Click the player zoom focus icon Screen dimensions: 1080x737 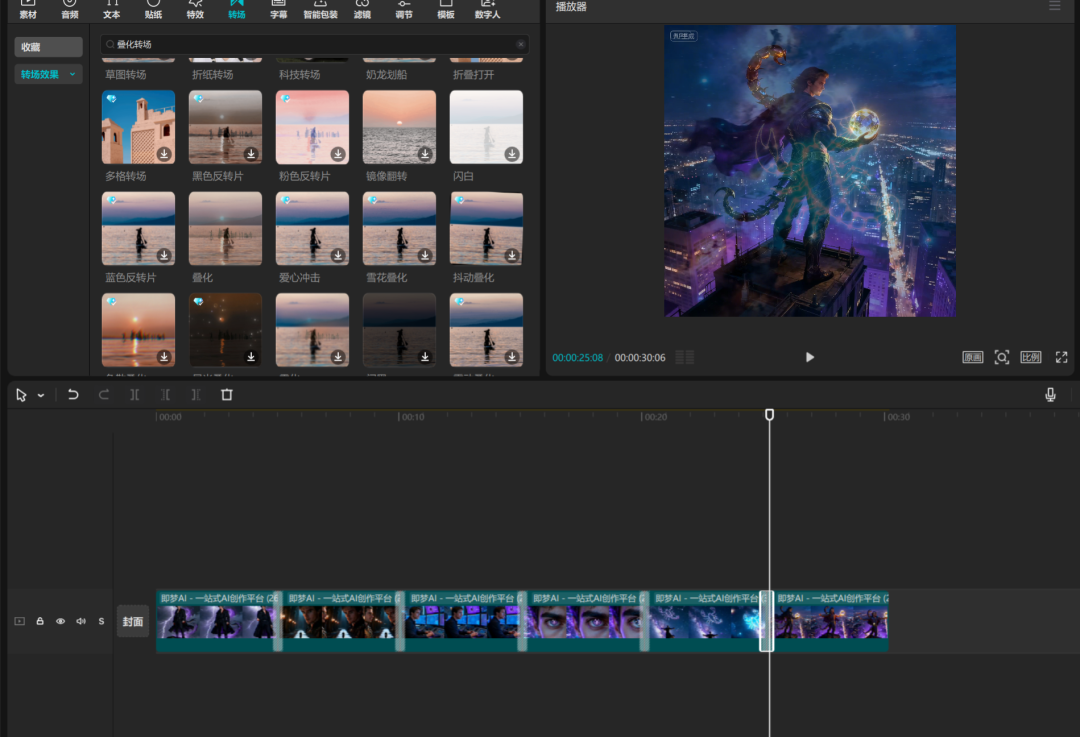point(1001,357)
